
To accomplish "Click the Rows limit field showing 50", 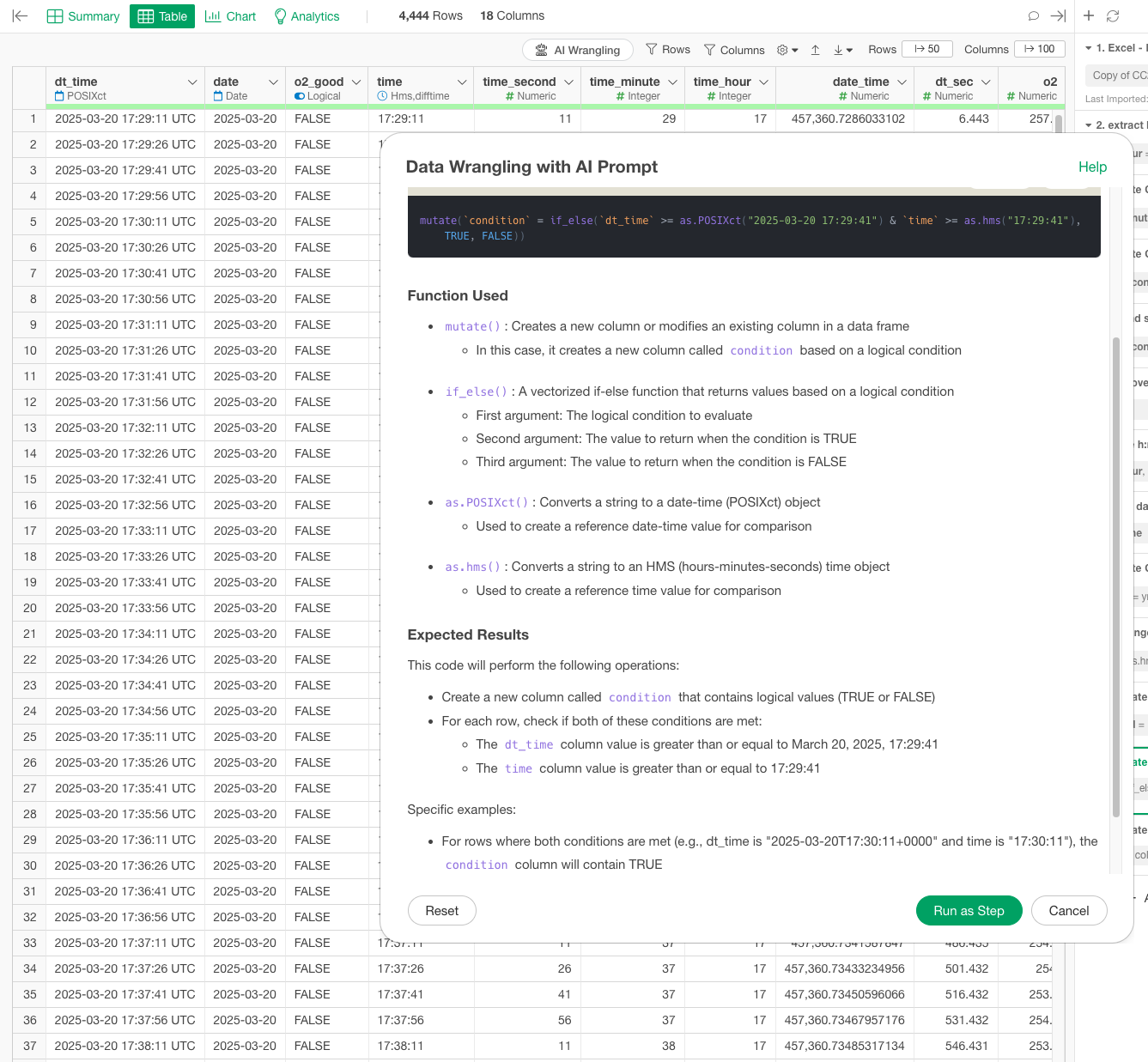I will (927, 49).
